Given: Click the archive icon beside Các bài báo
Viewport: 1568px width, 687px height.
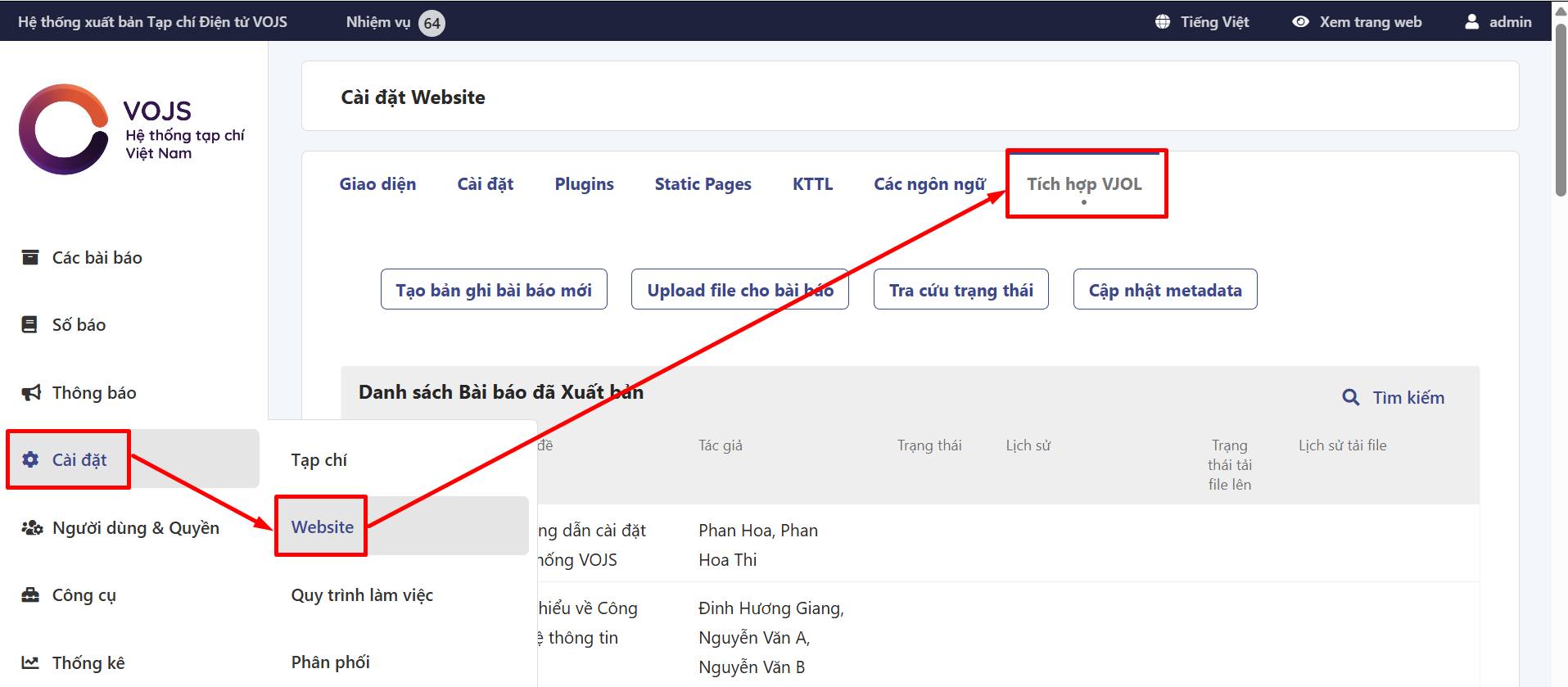Looking at the screenshot, I should (x=30, y=257).
